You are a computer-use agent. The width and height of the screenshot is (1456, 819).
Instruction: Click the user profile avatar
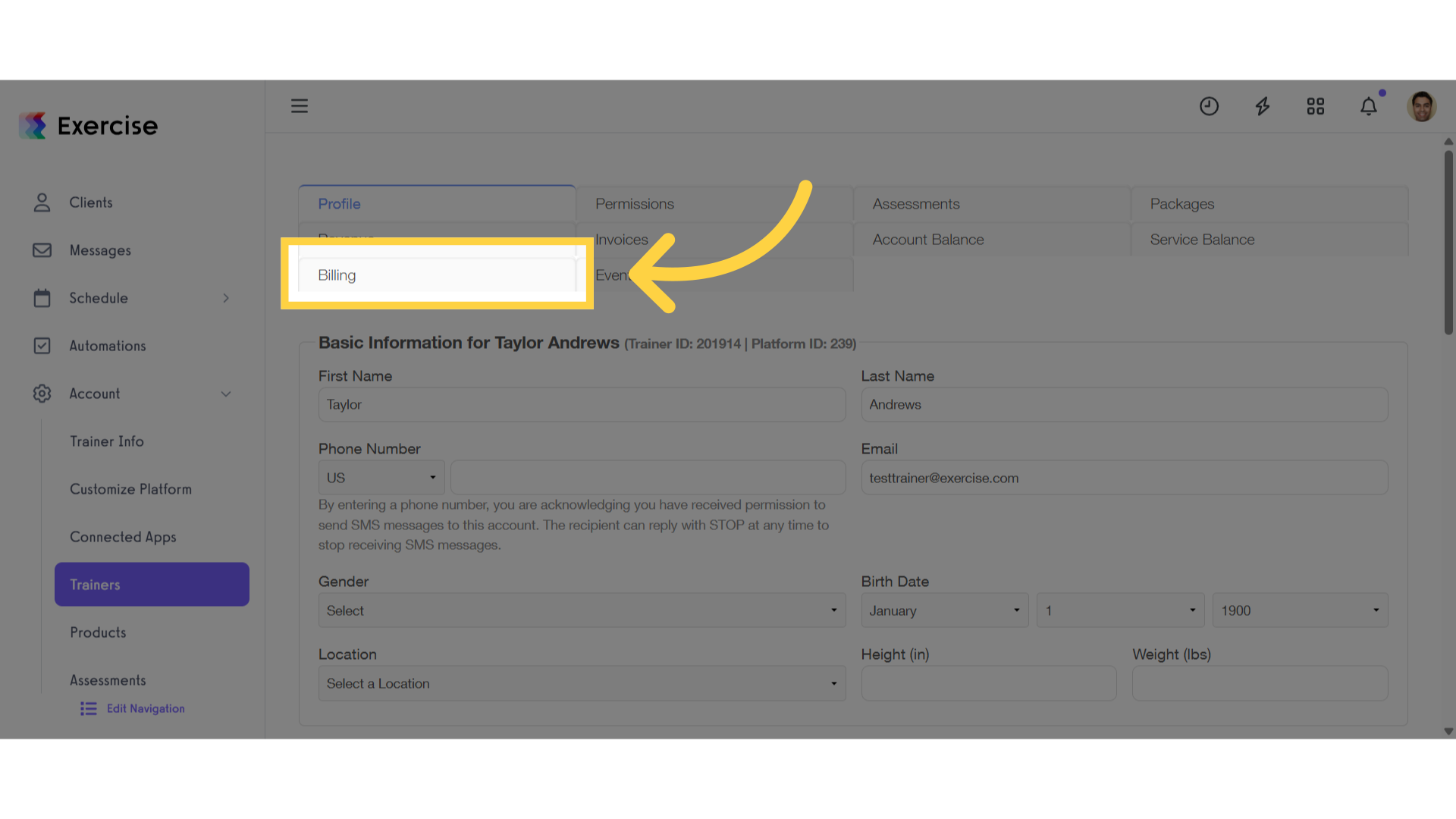point(1422,106)
